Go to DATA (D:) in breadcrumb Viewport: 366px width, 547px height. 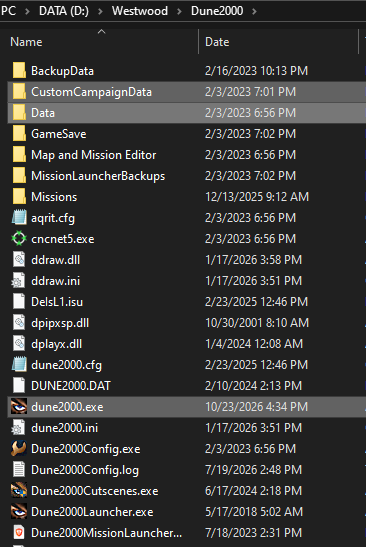pyautogui.click(x=64, y=11)
